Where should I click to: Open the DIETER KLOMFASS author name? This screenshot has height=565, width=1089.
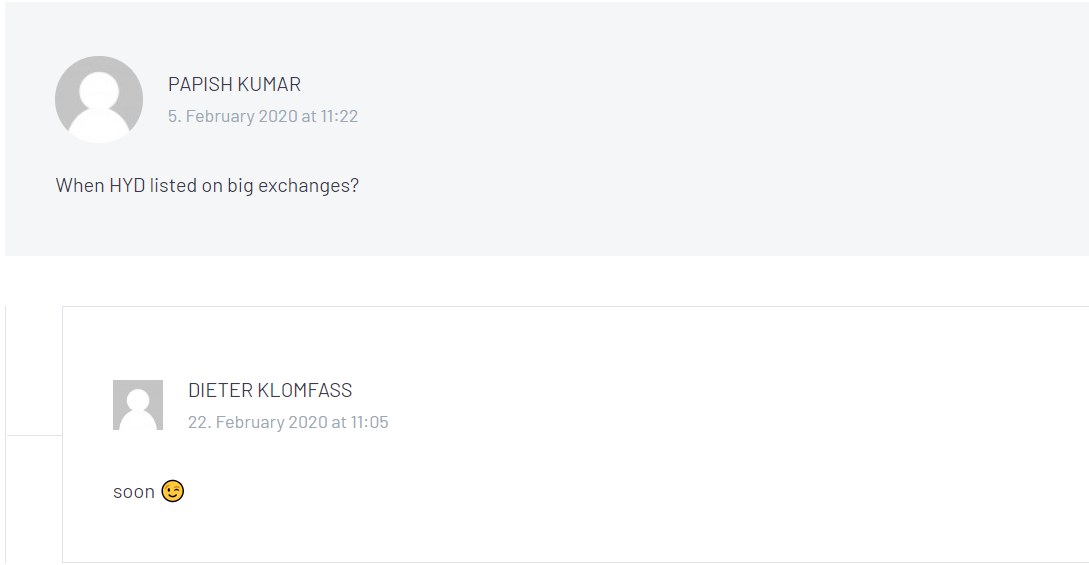[270, 390]
